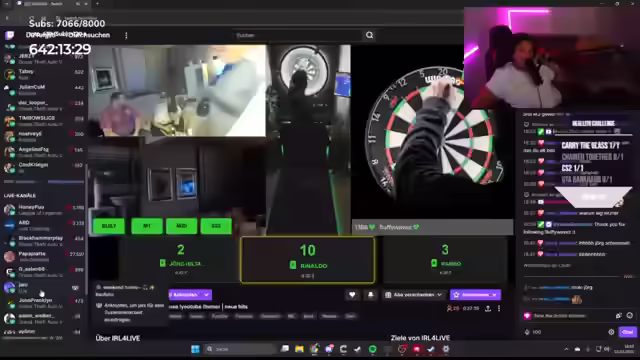Click the red viewer count under subscribe button
This screenshot has width=640, height=360.
(x=453, y=309)
